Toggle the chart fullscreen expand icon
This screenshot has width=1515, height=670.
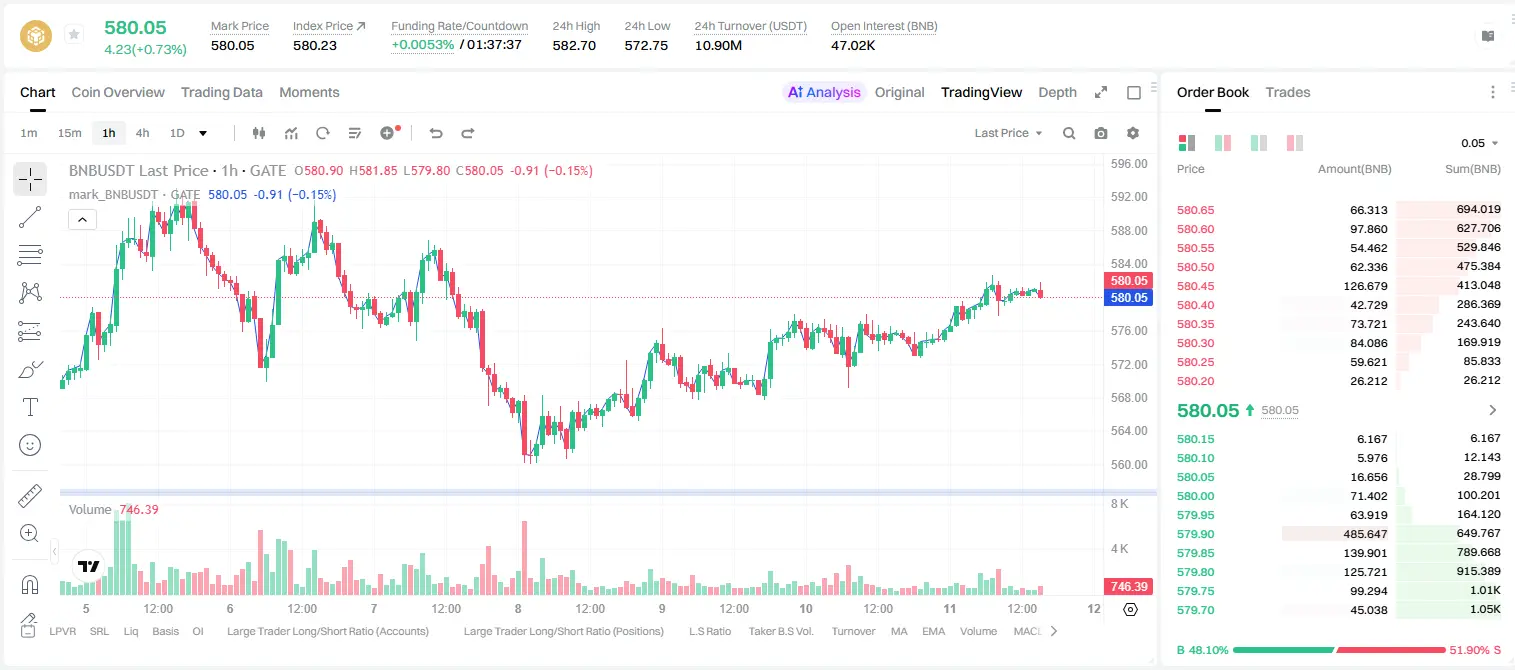point(1101,92)
